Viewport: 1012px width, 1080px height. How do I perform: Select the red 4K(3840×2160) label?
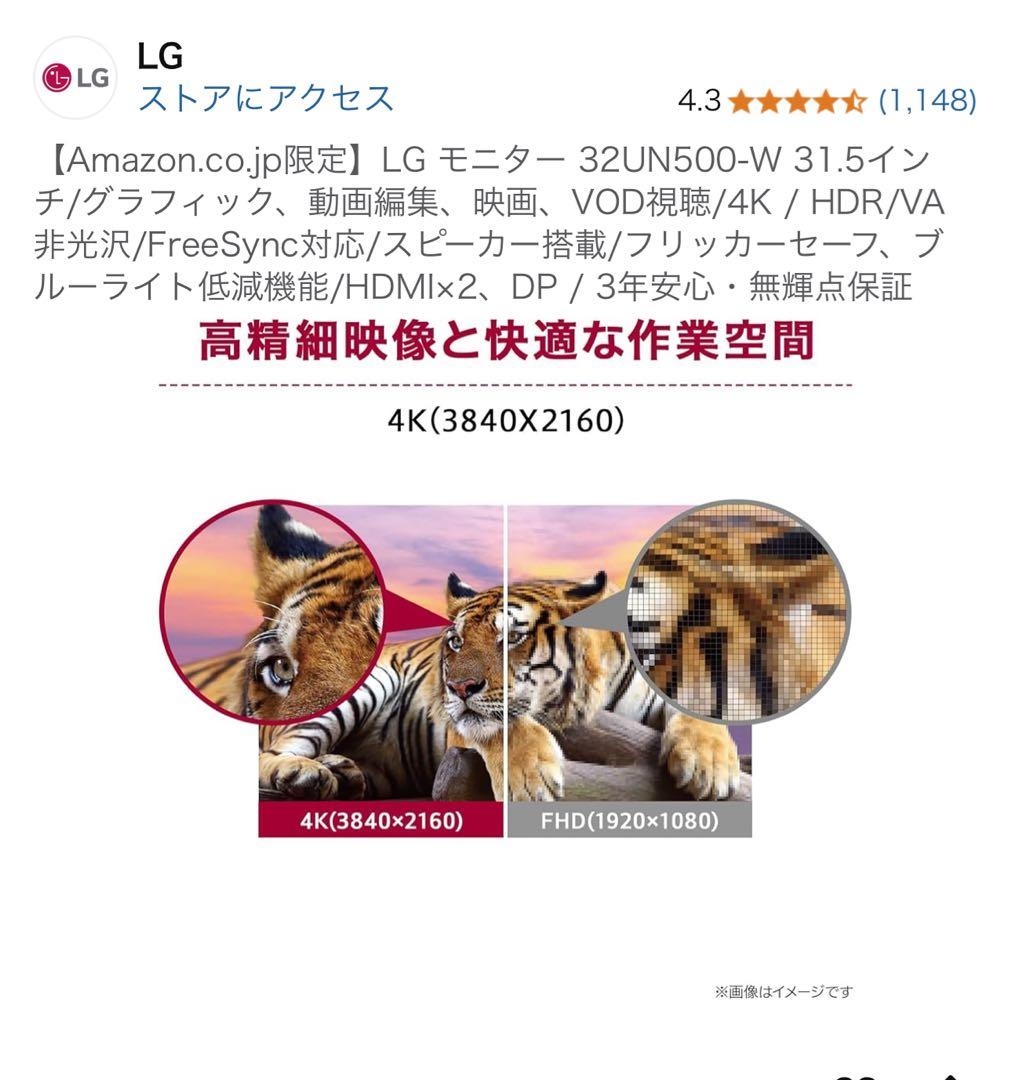click(x=381, y=820)
